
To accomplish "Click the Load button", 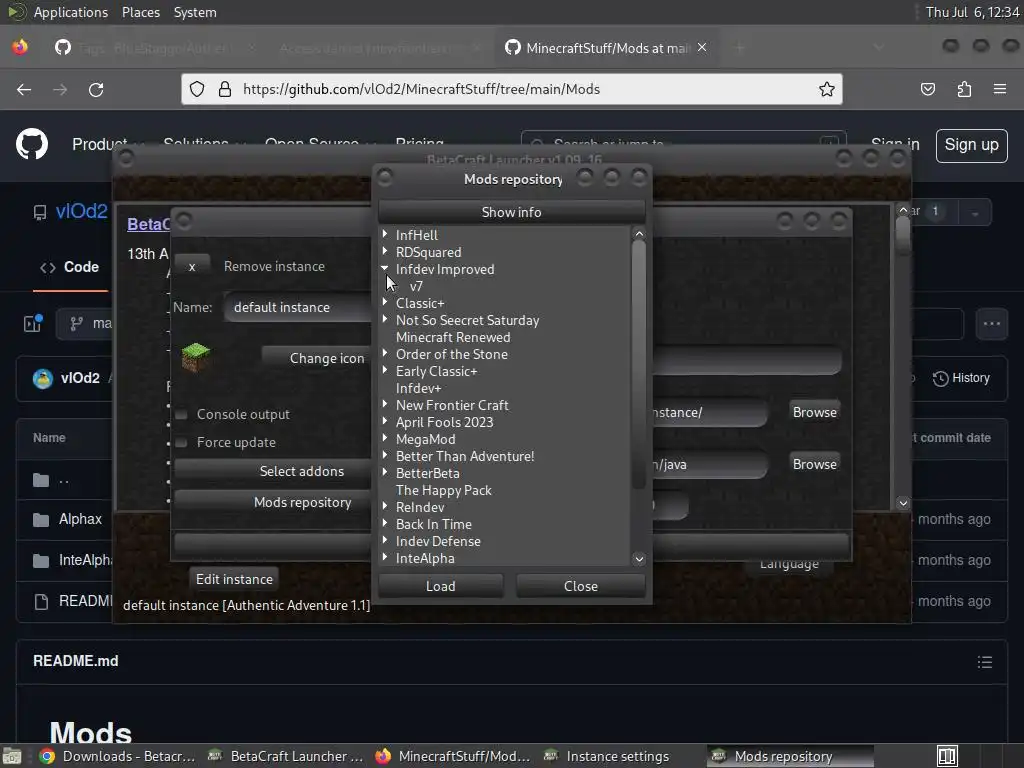I will click(x=441, y=586).
